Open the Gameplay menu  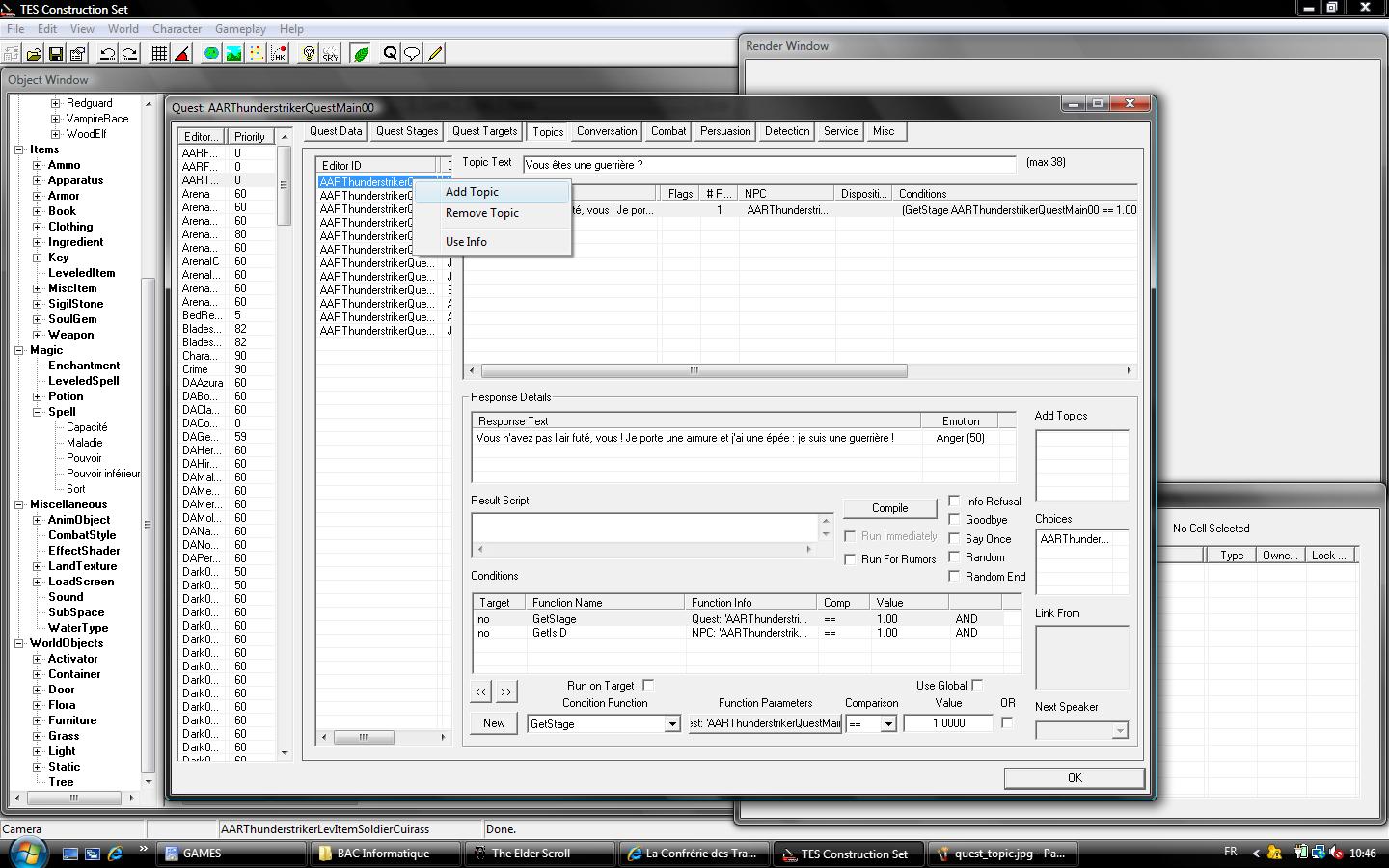click(240, 29)
